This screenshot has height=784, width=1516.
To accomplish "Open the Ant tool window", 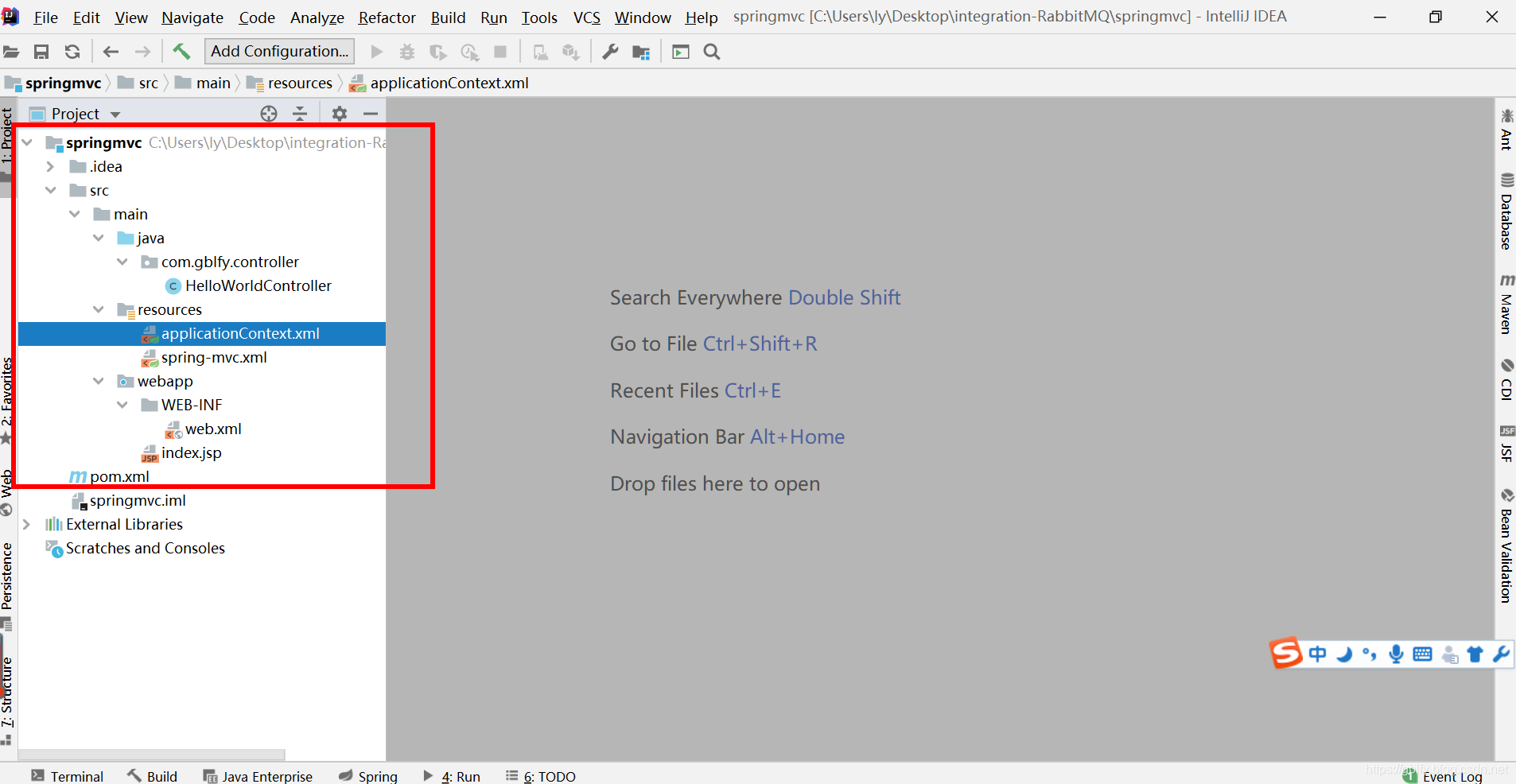I will [x=1506, y=130].
